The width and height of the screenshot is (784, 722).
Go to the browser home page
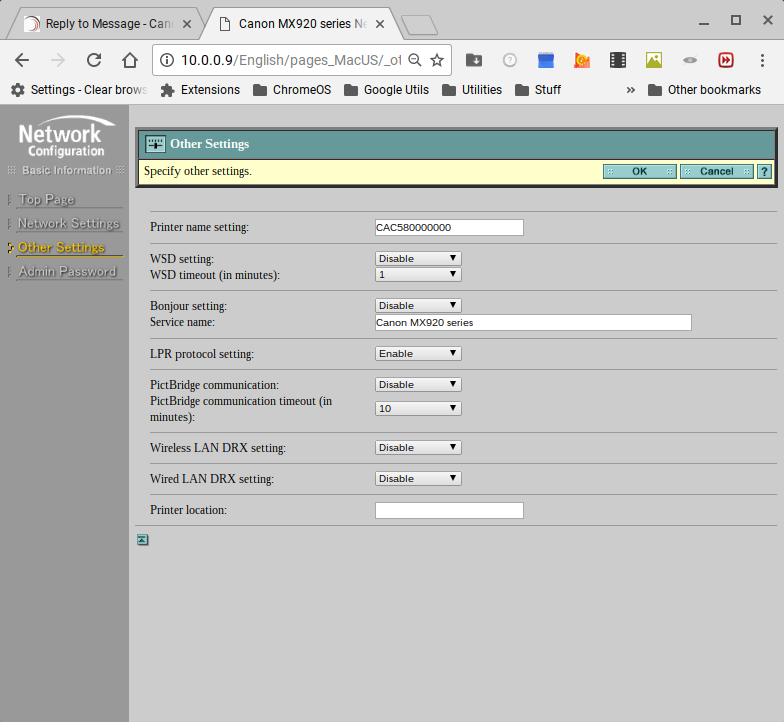130,60
